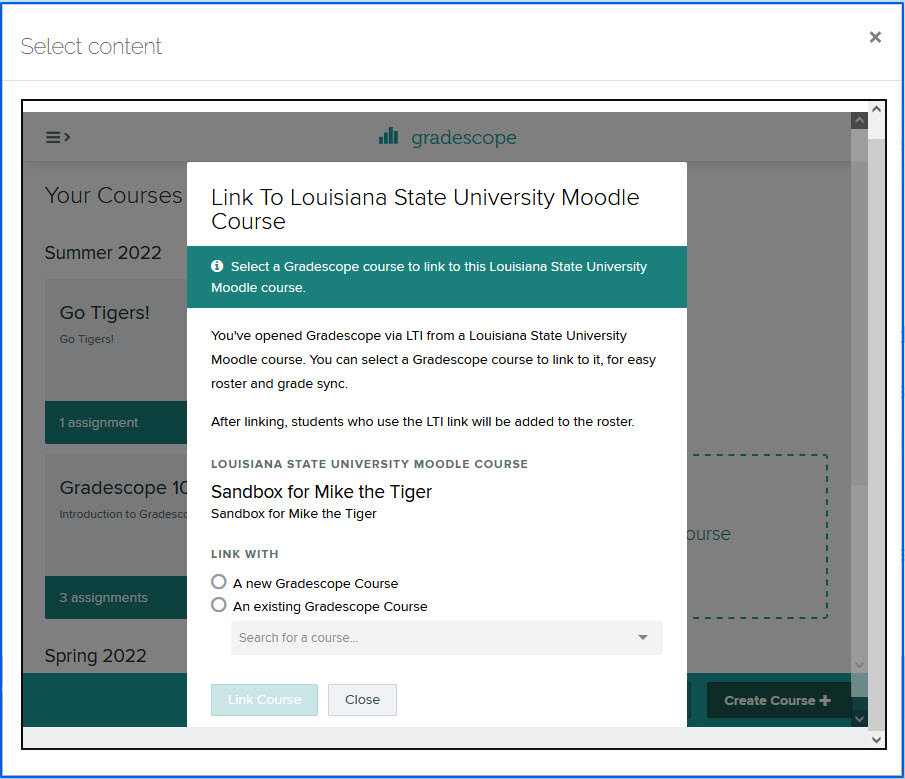
Task: Select A new Gradescope Course option
Action: tap(218, 581)
